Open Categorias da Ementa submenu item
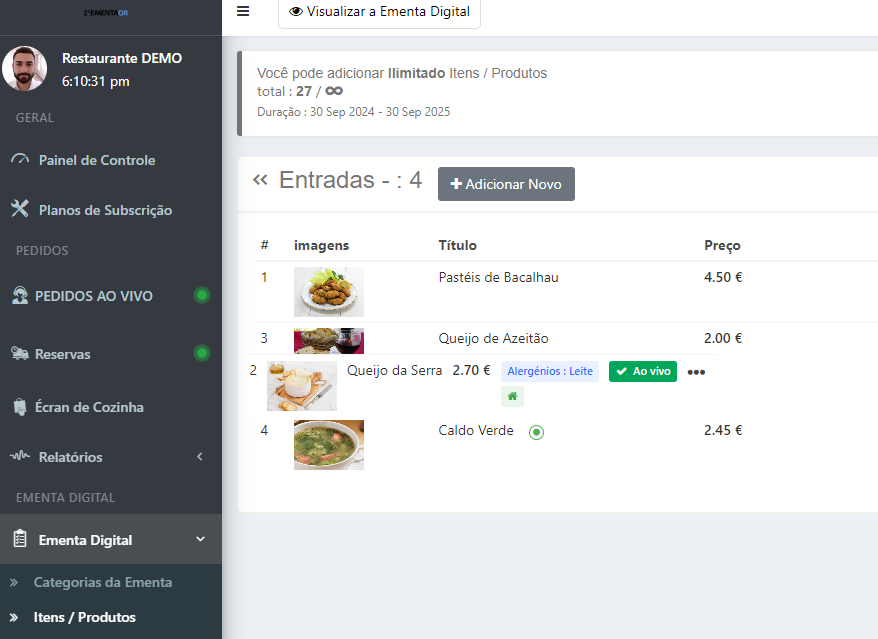Image resolution: width=878 pixels, height=639 pixels. [102, 582]
